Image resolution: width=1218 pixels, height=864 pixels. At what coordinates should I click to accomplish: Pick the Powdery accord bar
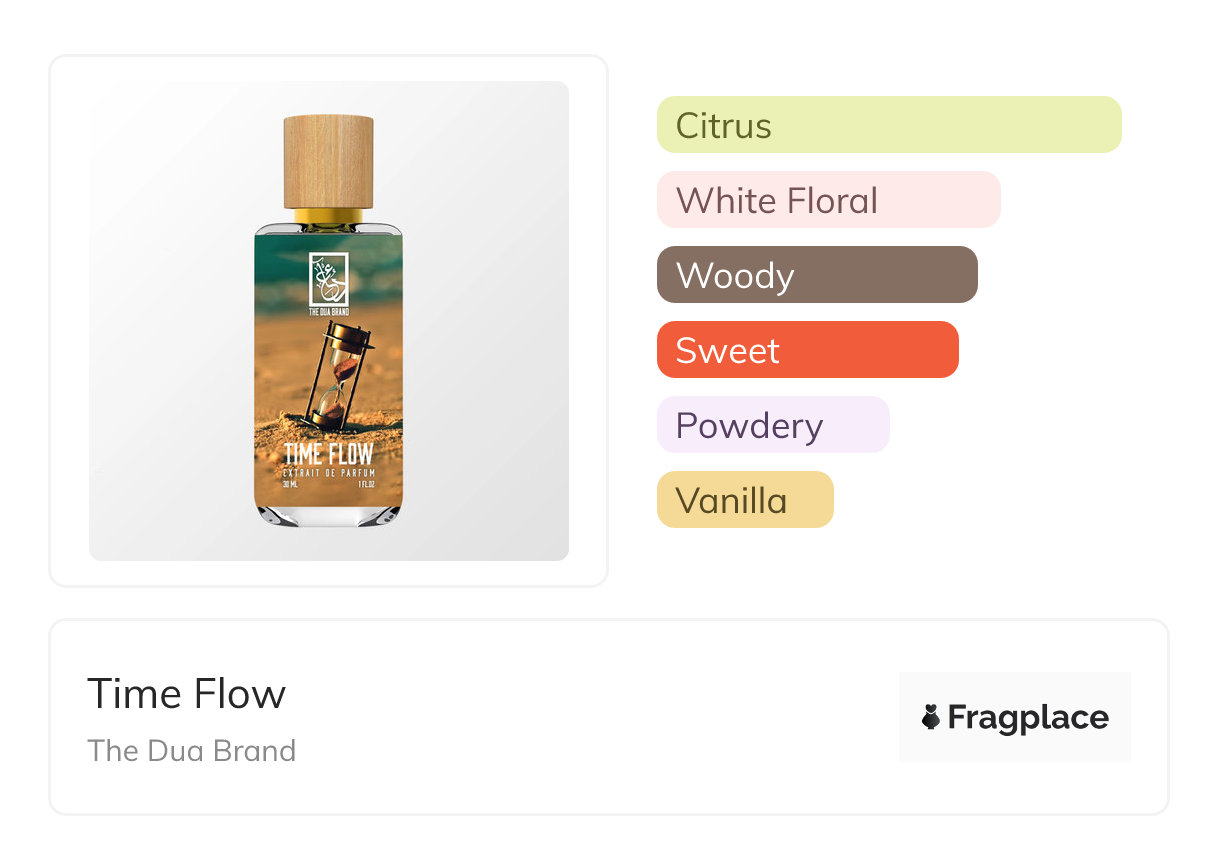[772, 425]
